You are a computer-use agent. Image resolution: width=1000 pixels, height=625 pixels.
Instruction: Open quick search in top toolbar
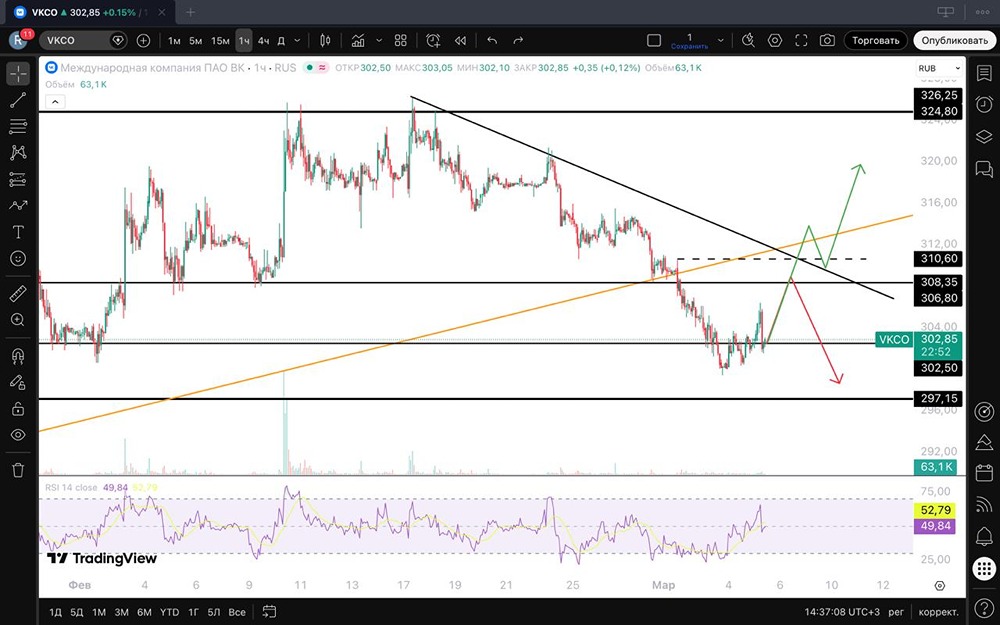coord(749,41)
